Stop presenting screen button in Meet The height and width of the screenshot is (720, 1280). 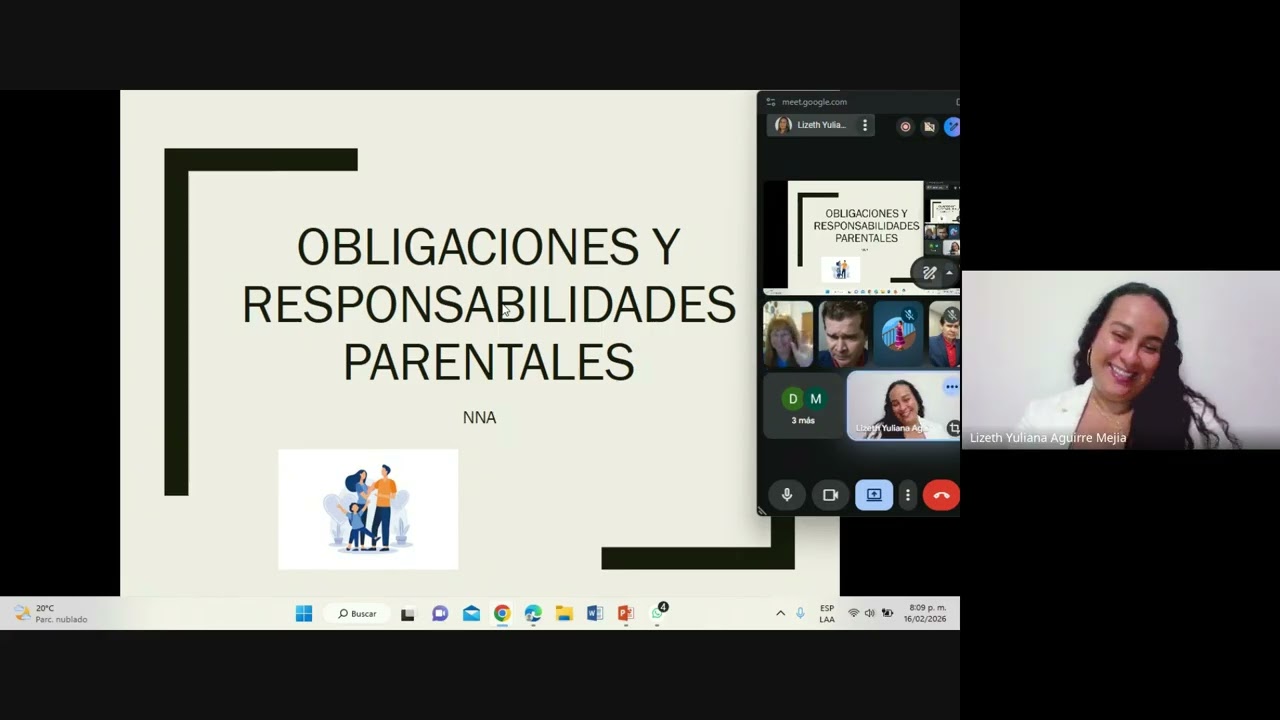pos(874,495)
